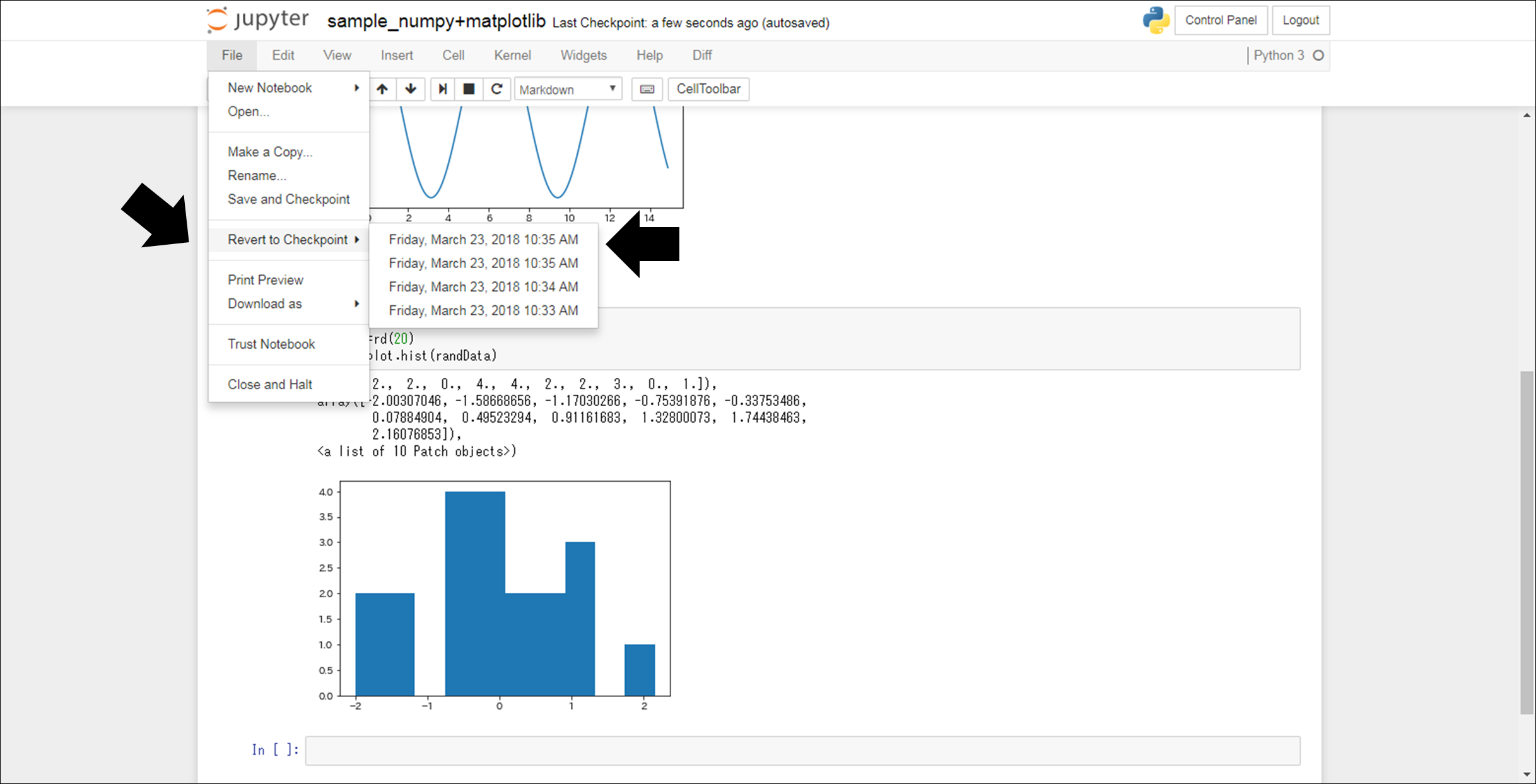Click the In [ ]: prompt label

pyautogui.click(x=276, y=750)
